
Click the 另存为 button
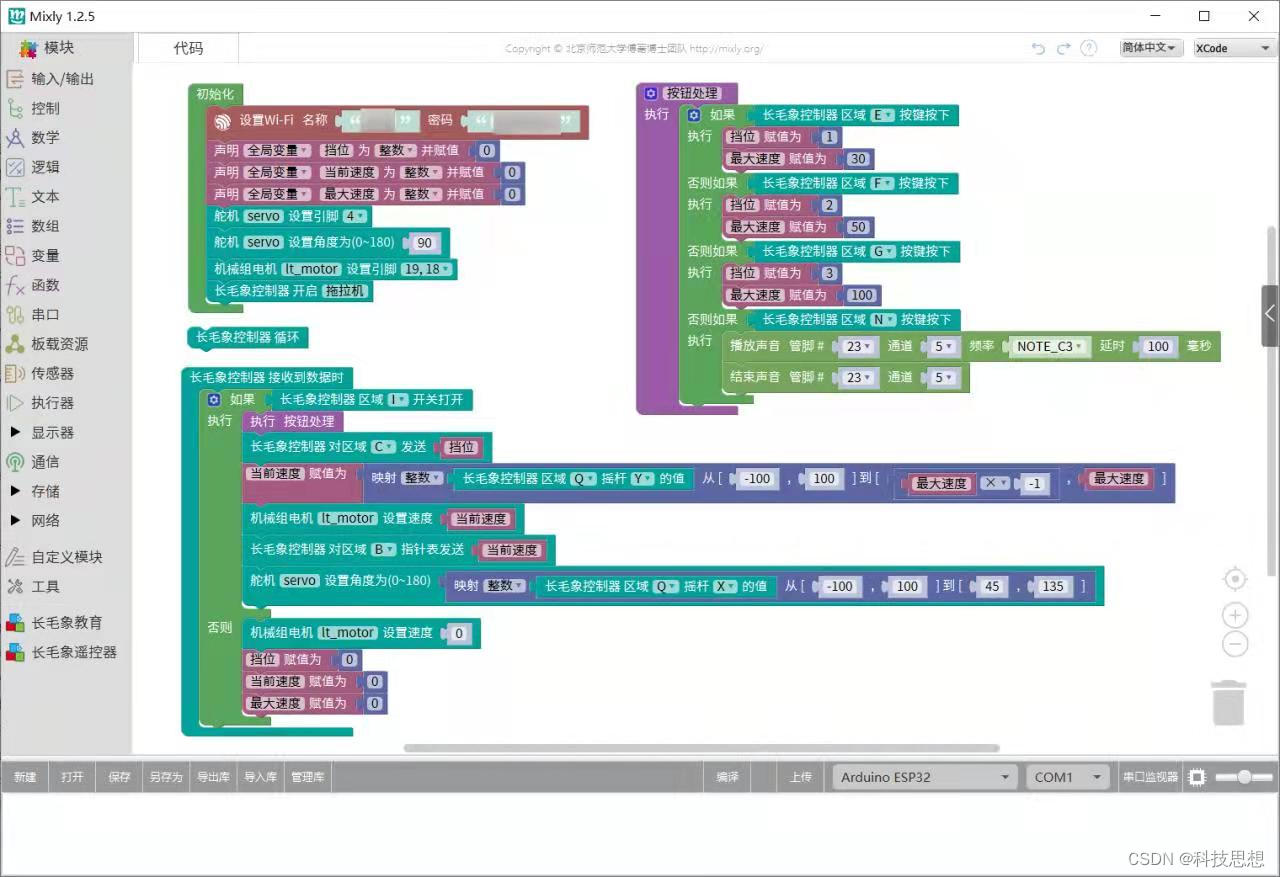click(166, 777)
